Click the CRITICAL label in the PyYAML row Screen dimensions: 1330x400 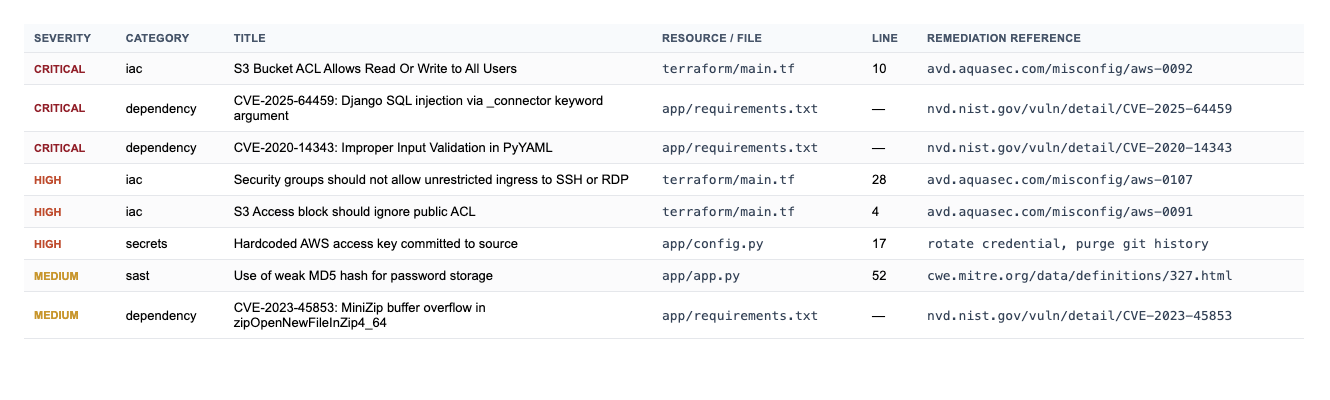point(59,148)
